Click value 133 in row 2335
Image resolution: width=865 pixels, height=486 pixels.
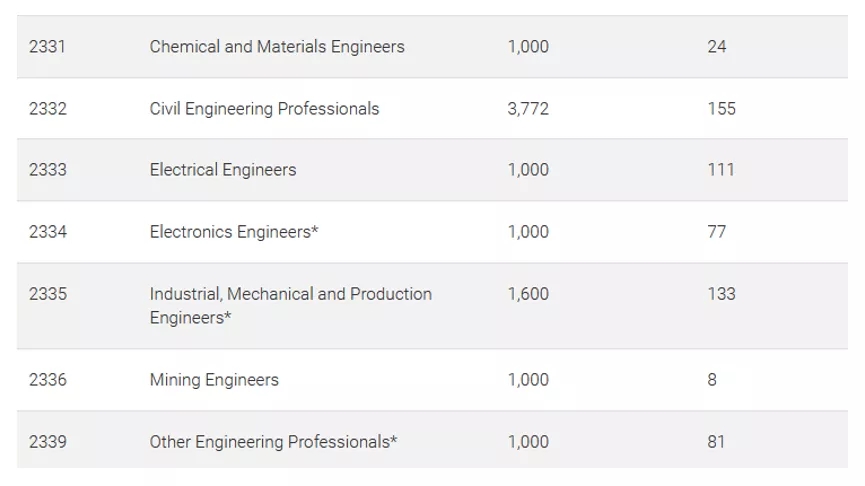pos(722,293)
